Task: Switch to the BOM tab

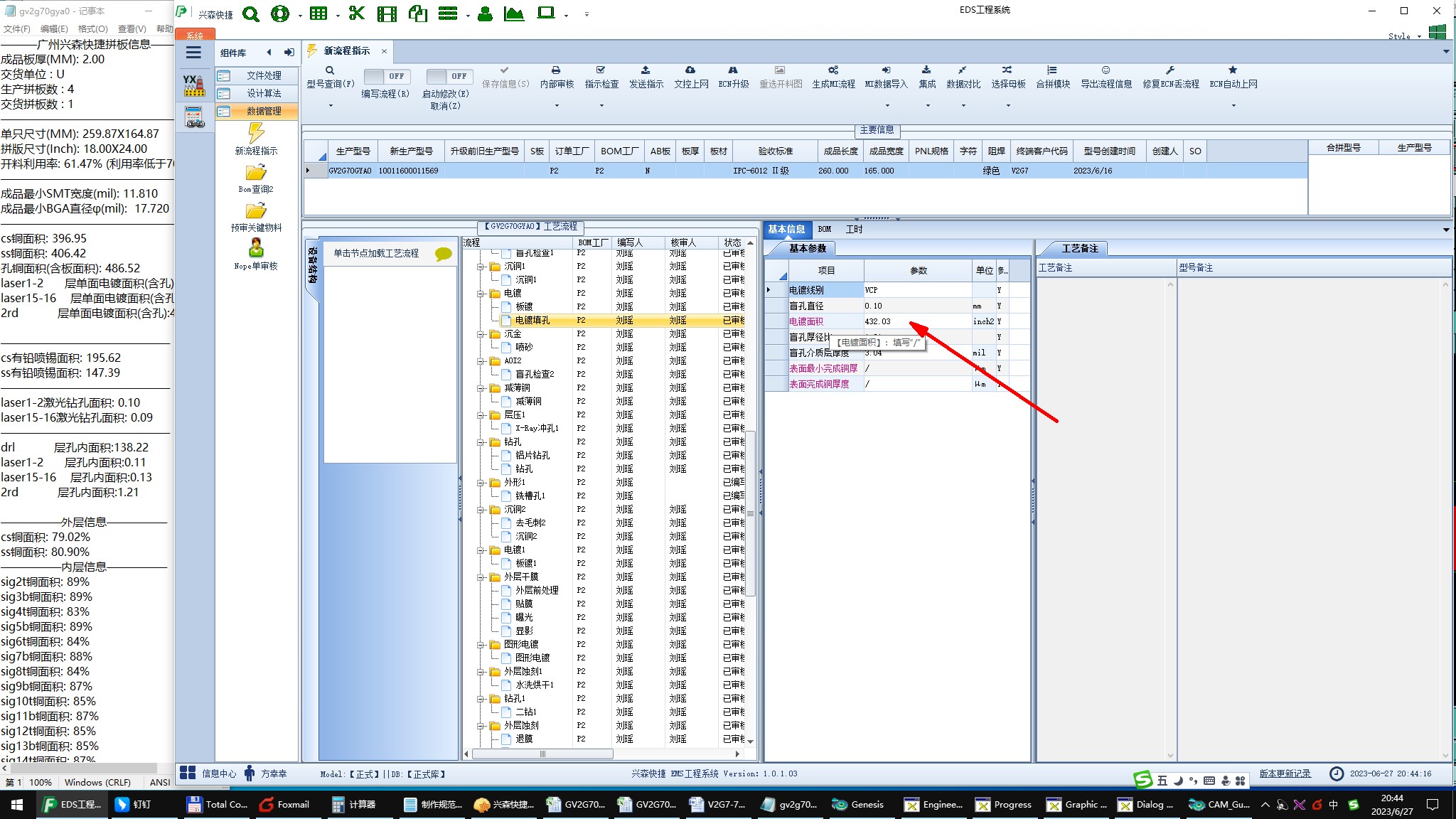Action: coord(825,229)
